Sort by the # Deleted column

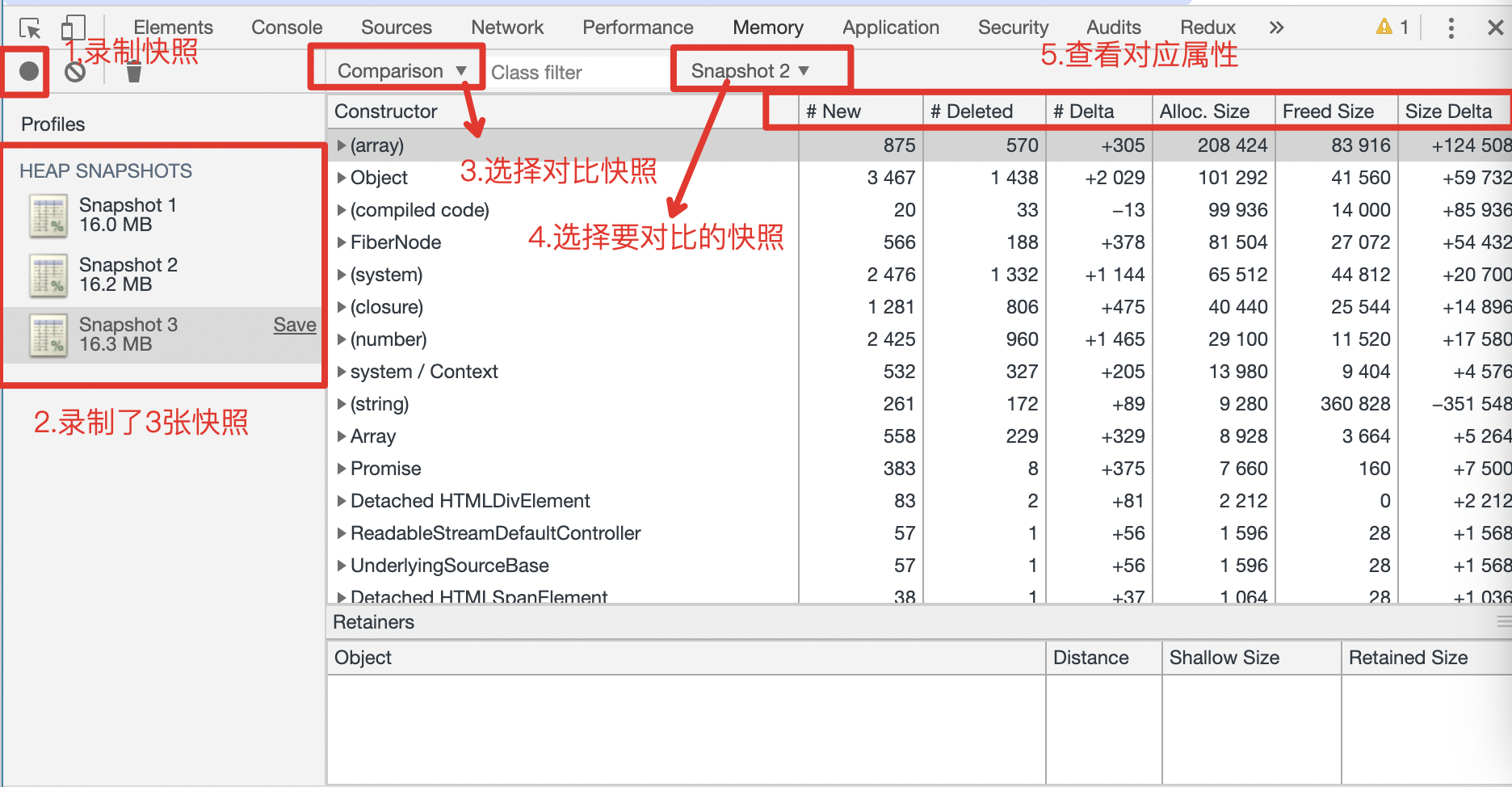coord(985,112)
